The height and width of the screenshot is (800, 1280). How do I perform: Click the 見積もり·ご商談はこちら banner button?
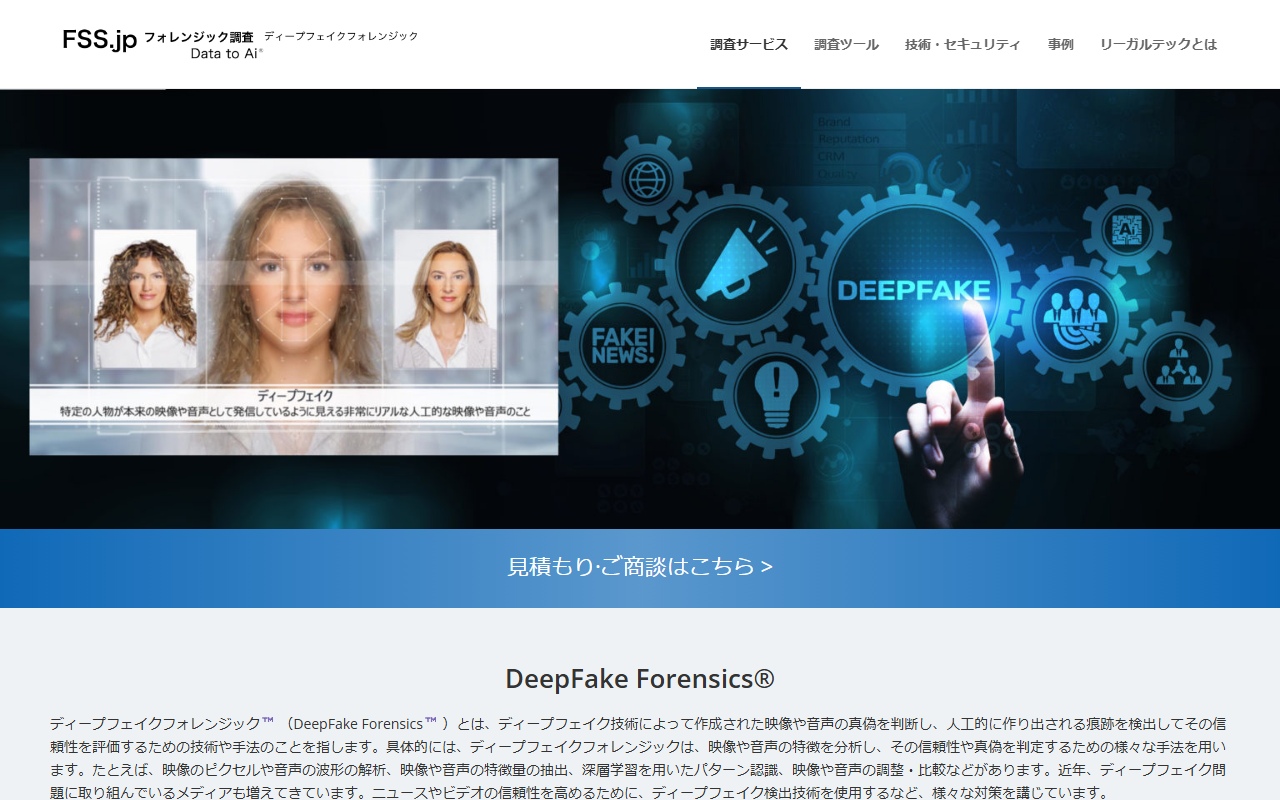(x=640, y=567)
